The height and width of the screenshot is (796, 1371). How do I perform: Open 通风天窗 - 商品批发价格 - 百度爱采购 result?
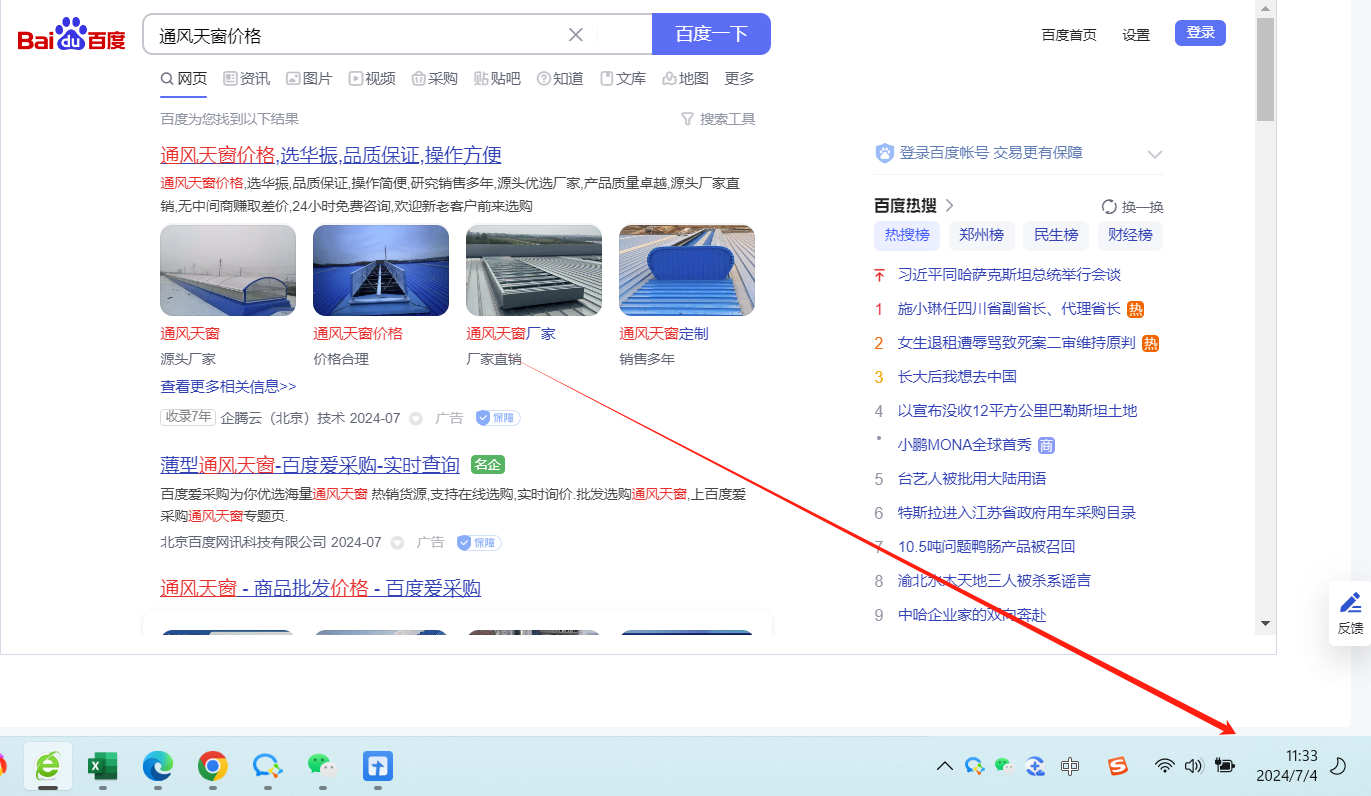coord(320,588)
